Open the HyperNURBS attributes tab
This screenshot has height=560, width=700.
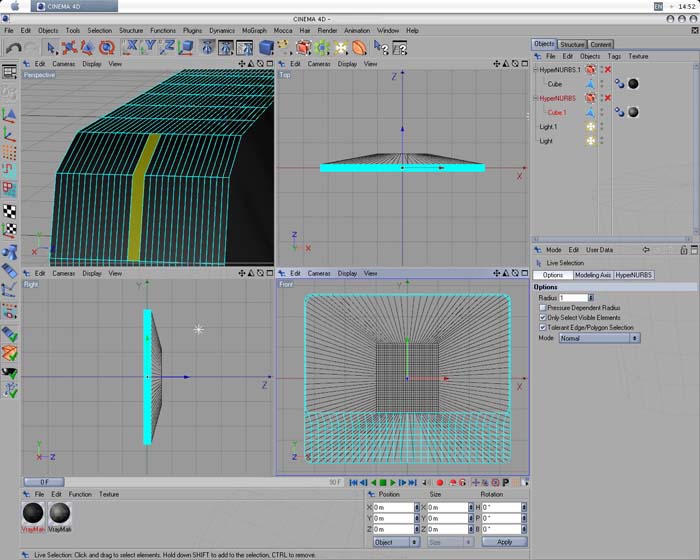pos(633,275)
